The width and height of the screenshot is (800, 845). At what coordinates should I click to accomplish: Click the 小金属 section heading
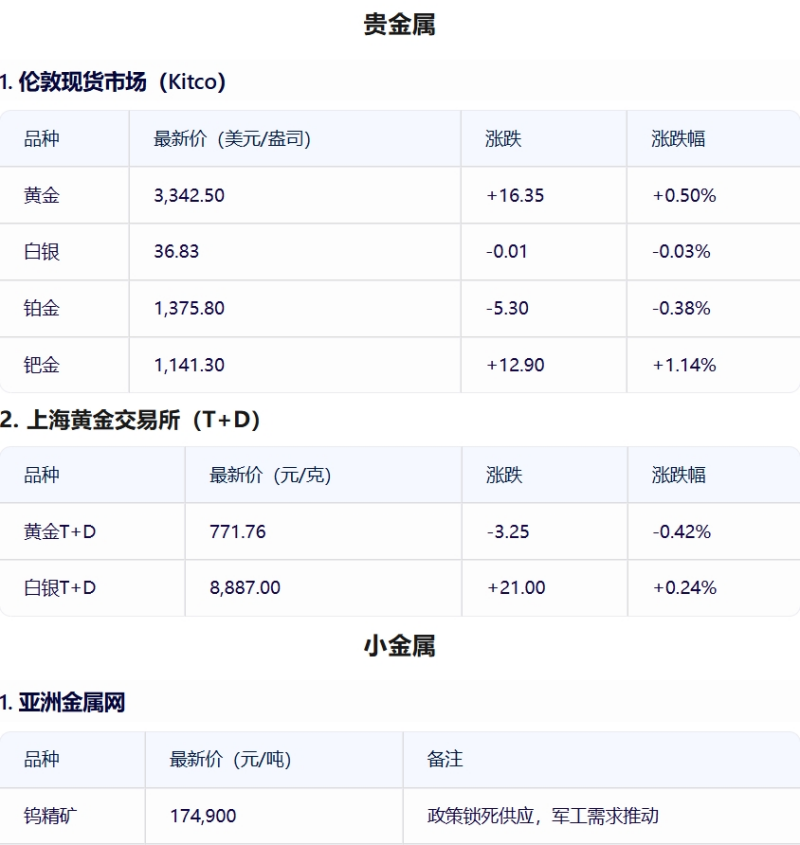pos(399,646)
